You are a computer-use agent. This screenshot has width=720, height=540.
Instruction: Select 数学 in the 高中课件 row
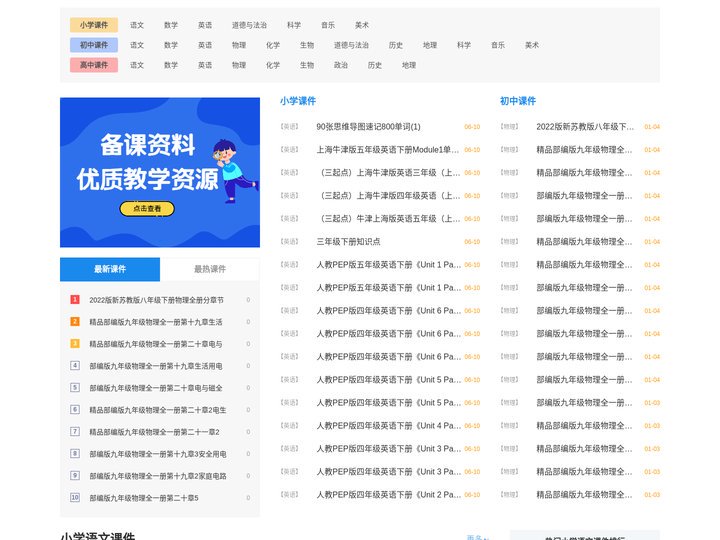(x=171, y=65)
